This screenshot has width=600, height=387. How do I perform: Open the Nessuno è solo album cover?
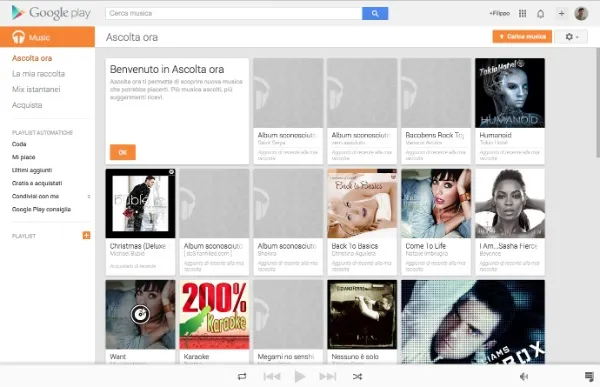point(362,315)
